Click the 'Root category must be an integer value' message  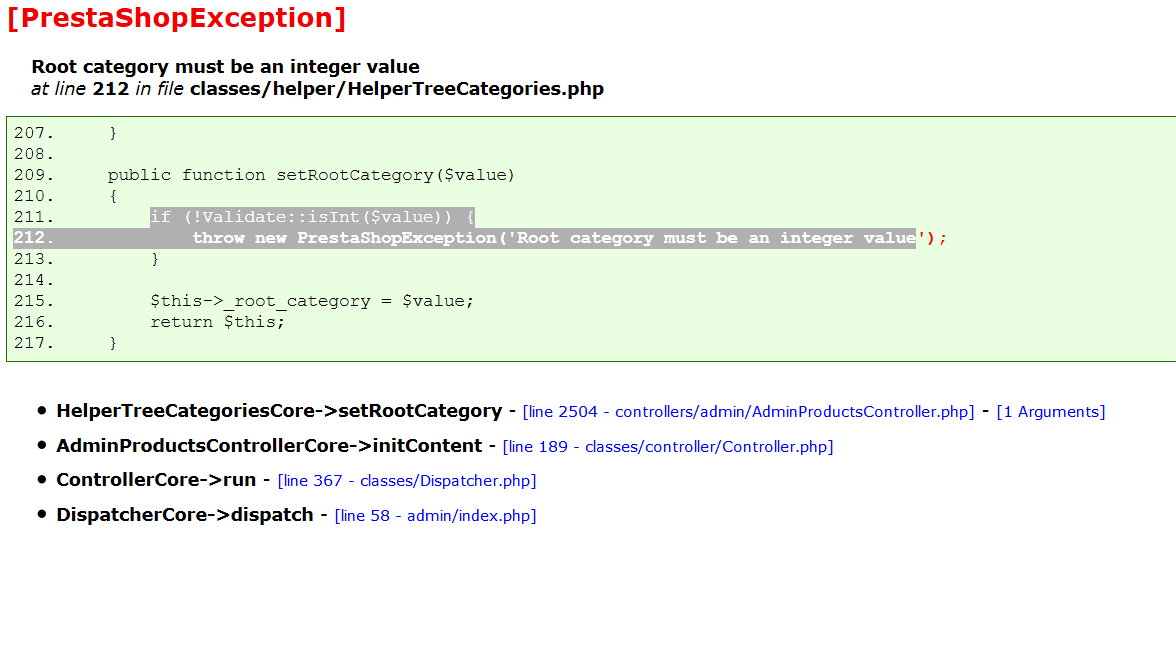pyautogui.click(x=225, y=67)
